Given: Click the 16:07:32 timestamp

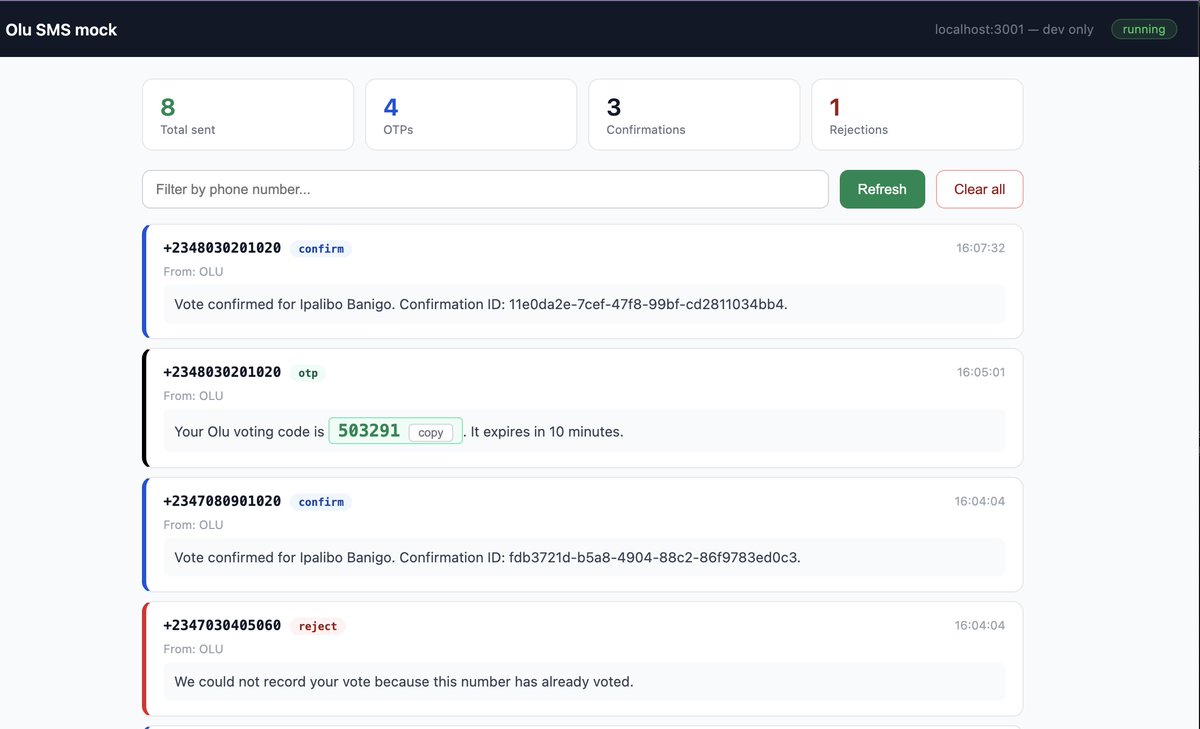Looking at the screenshot, I should pos(981,248).
